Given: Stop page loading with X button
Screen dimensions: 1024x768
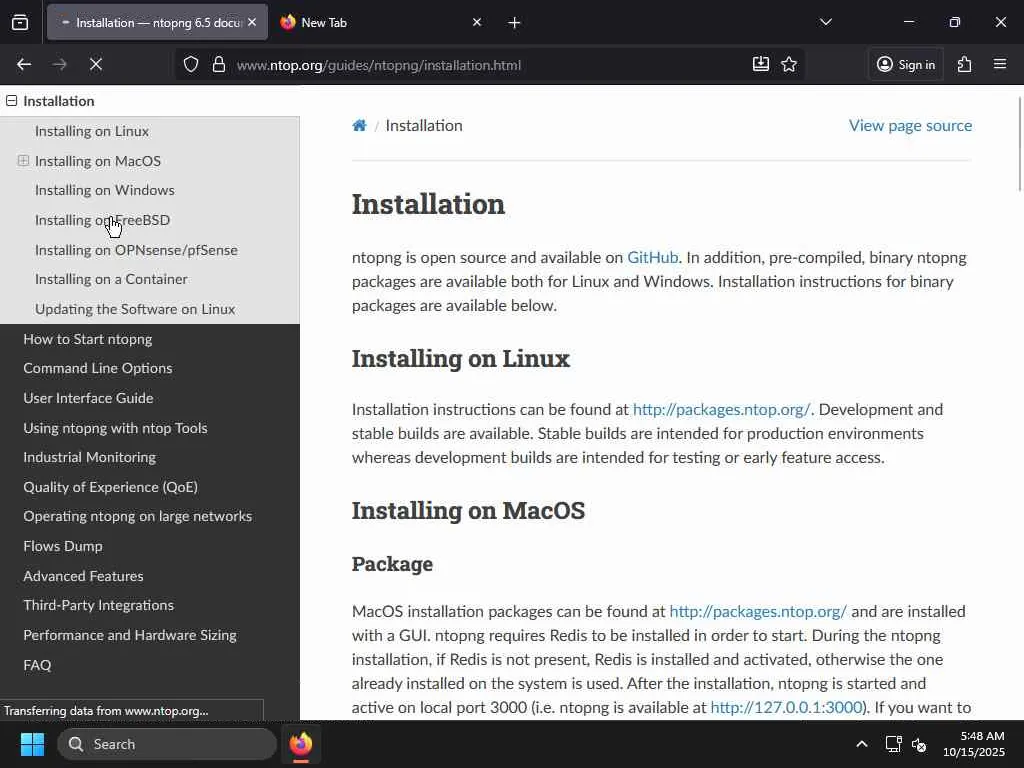Looking at the screenshot, I should click(96, 65).
